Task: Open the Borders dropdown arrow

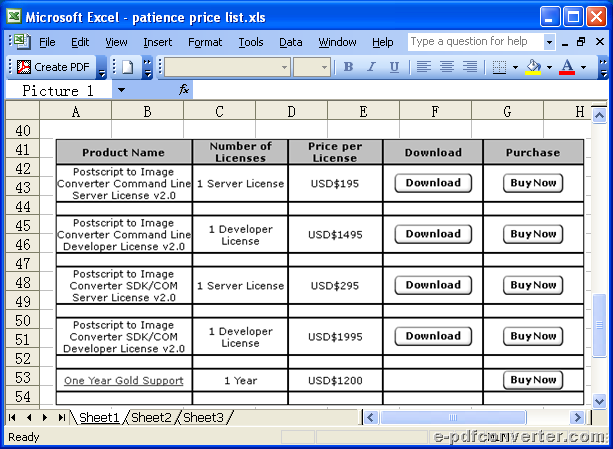Action: pos(515,68)
